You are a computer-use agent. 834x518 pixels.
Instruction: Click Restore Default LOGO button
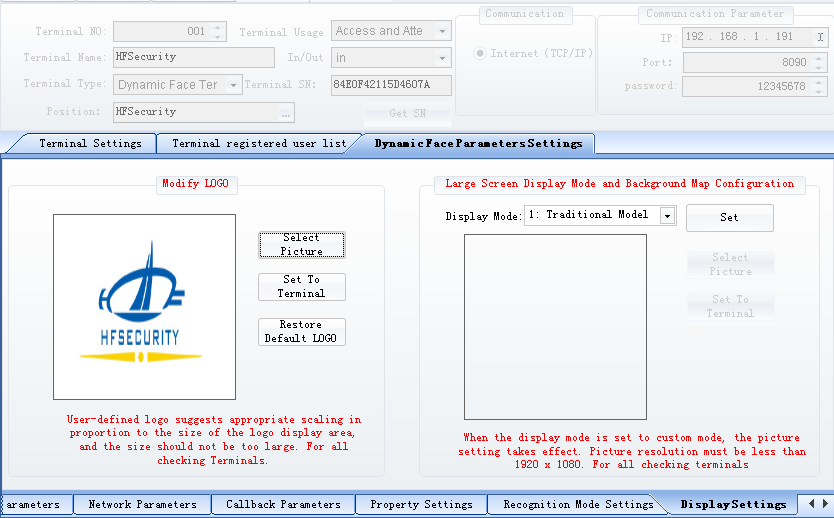(x=301, y=332)
